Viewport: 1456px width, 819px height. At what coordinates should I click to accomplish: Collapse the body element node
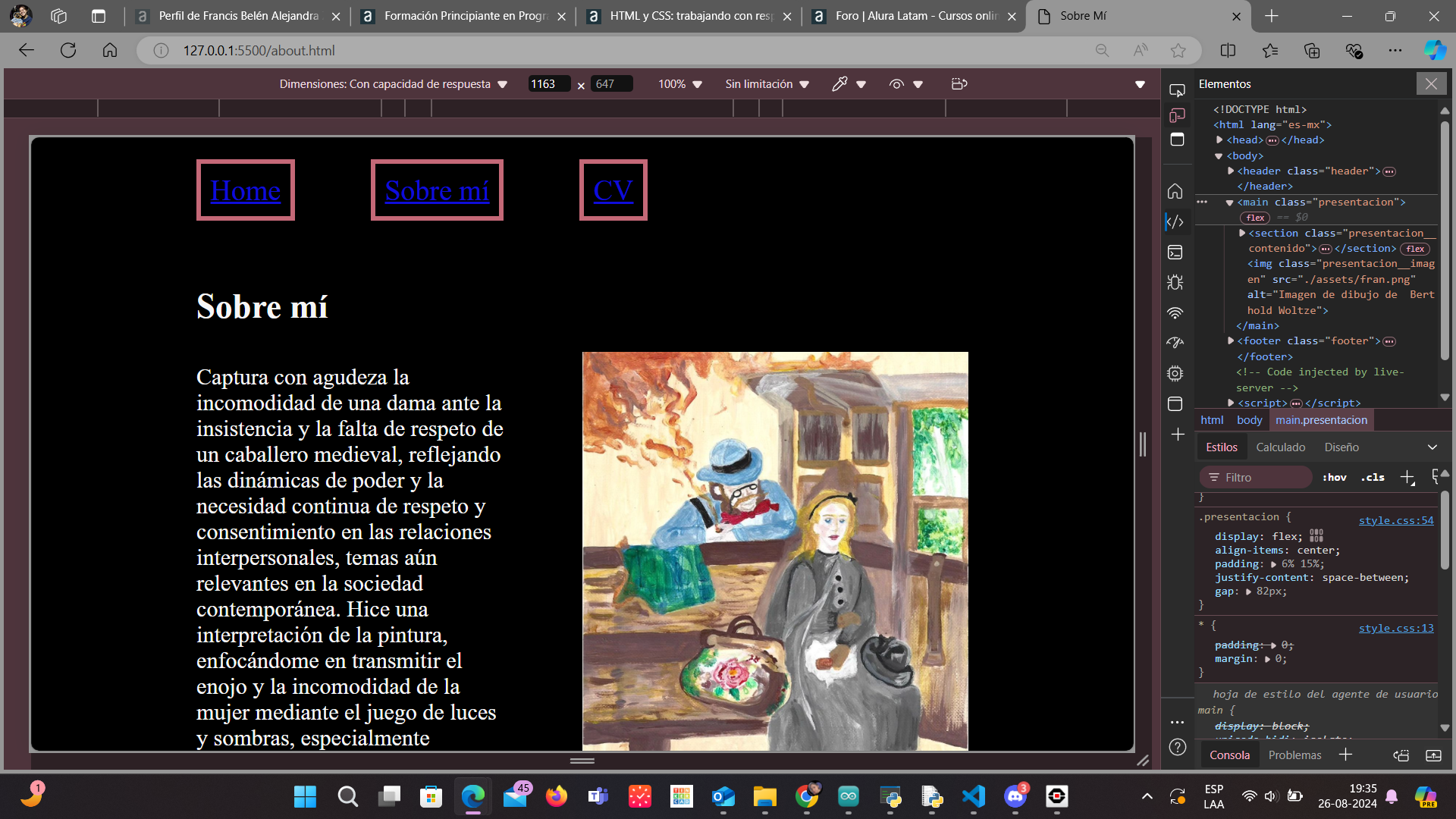click(x=1219, y=156)
